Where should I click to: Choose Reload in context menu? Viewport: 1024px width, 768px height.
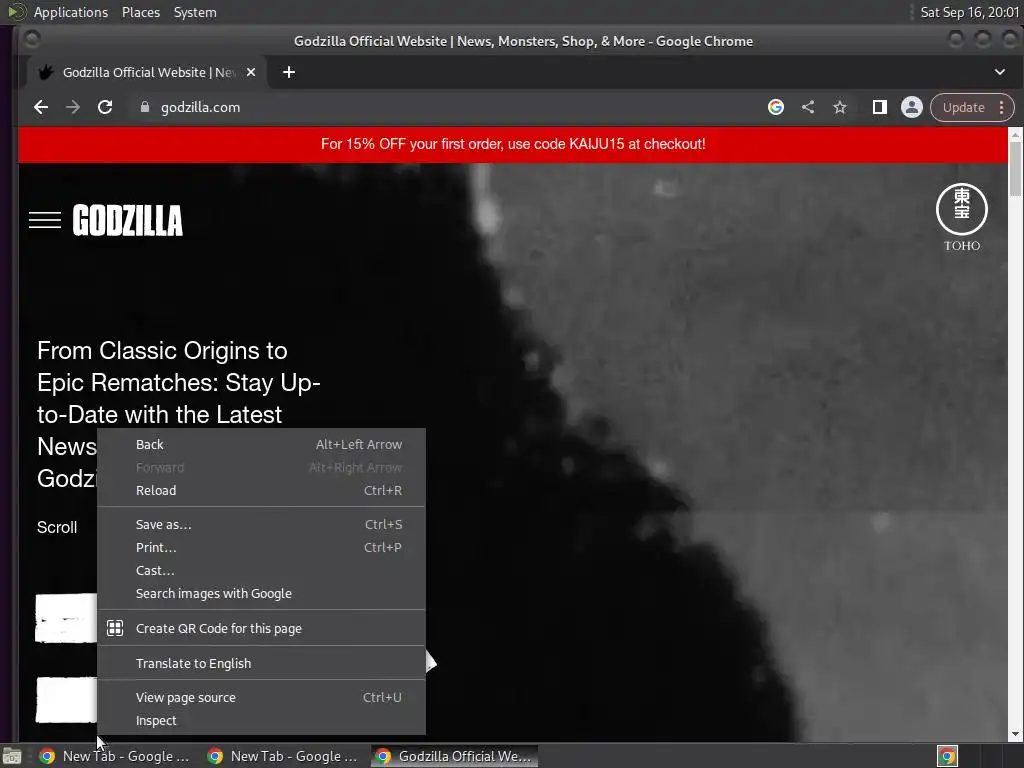[x=261, y=490]
